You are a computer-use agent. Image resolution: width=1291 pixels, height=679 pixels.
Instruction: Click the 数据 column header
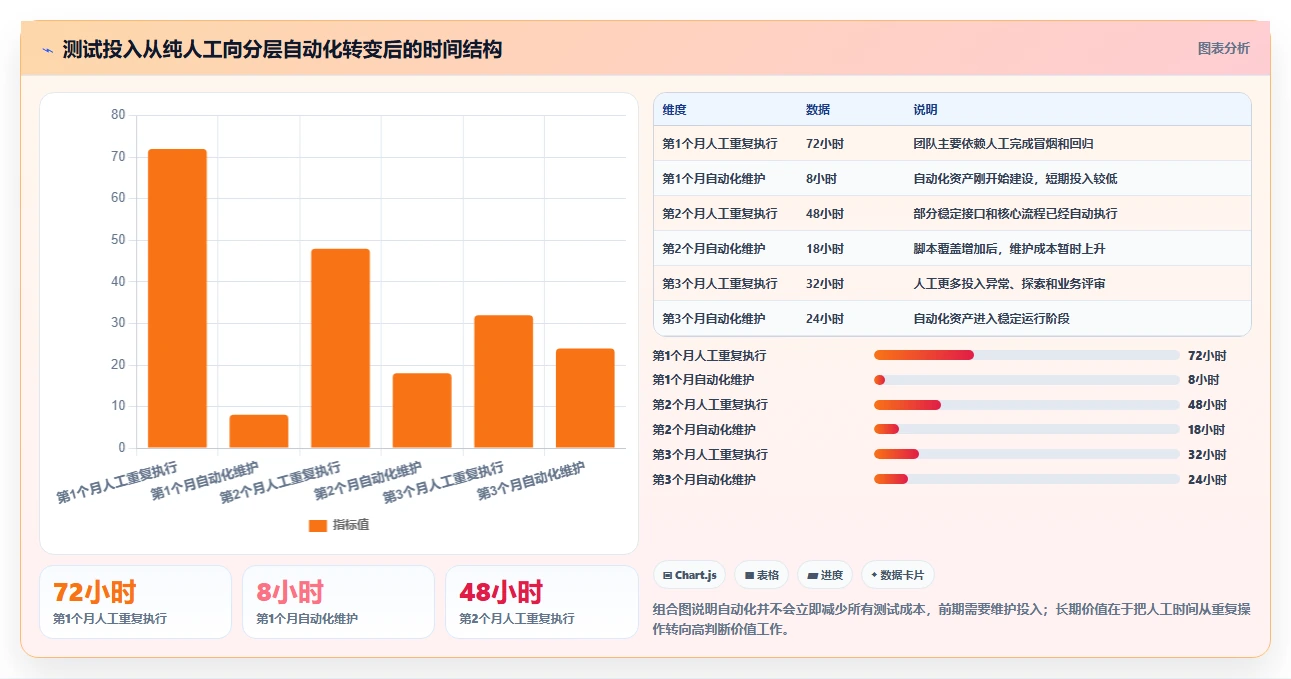pyautogui.click(x=817, y=110)
